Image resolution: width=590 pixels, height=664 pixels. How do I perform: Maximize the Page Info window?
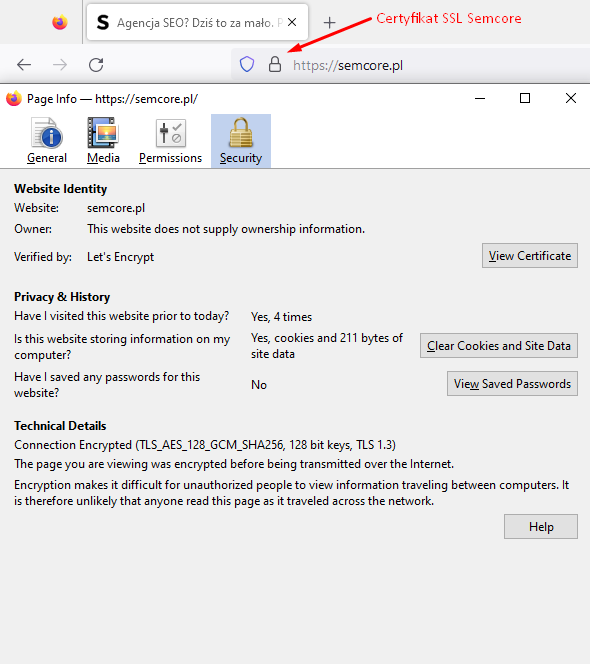pos(525,98)
